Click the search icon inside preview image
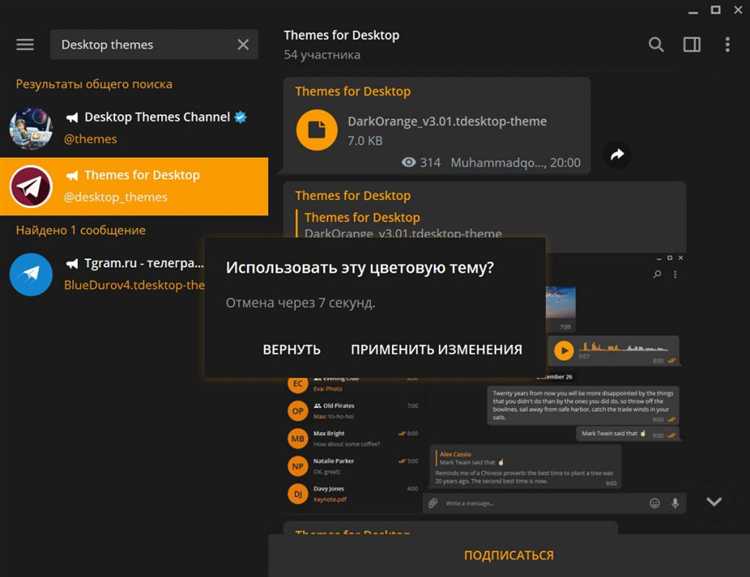Screen dimensions: 750x577 coord(658,274)
